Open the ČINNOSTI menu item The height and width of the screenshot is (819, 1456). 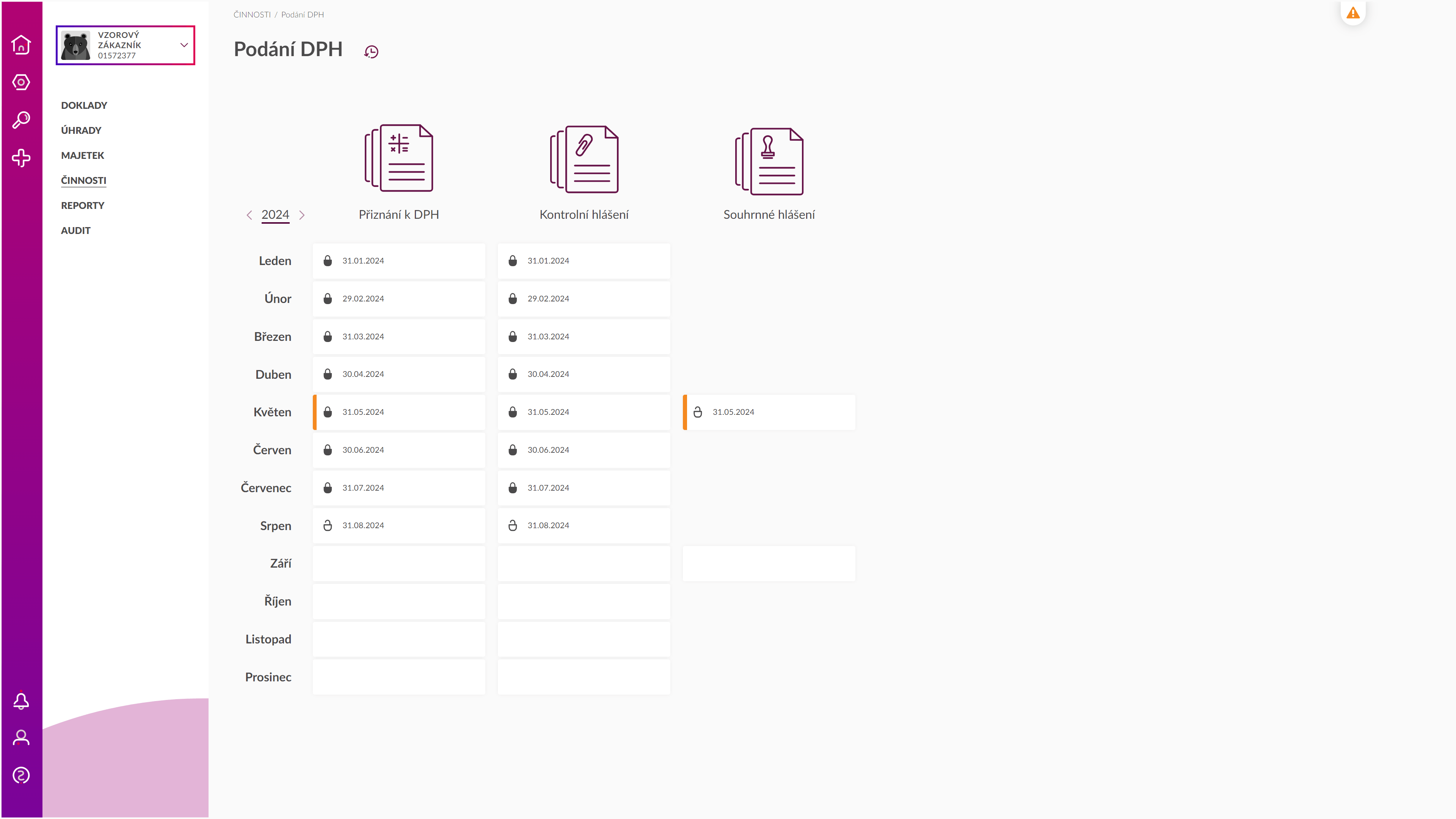point(84,180)
